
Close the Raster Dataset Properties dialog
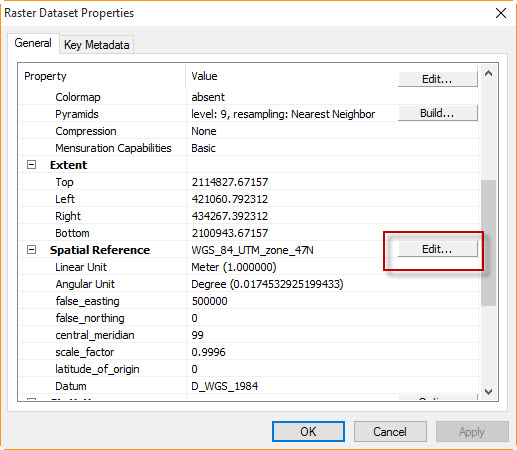tap(501, 13)
